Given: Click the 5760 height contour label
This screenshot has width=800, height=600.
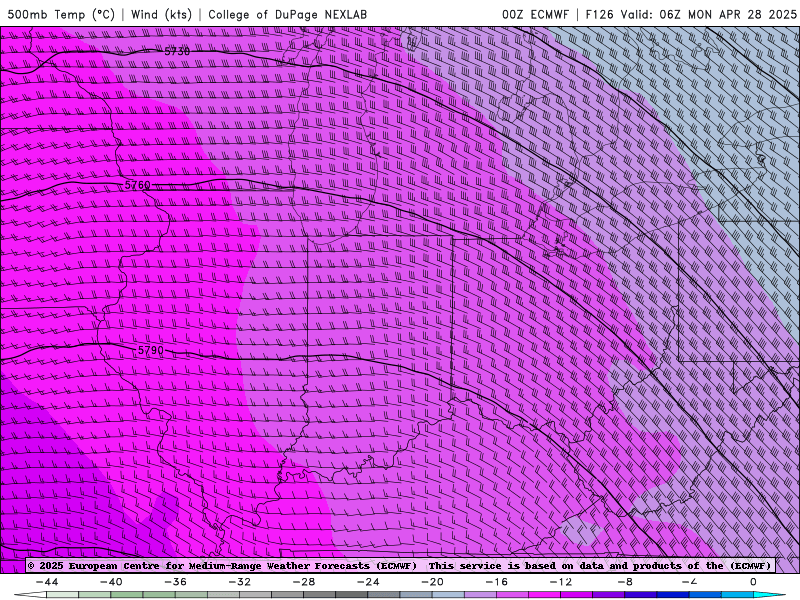Looking at the screenshot, I should pyautogui.click(x=137, y=185).
